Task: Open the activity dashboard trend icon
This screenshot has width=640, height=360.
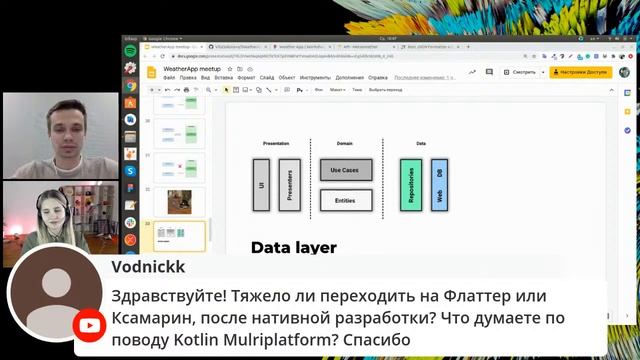Action: (472, 72)
